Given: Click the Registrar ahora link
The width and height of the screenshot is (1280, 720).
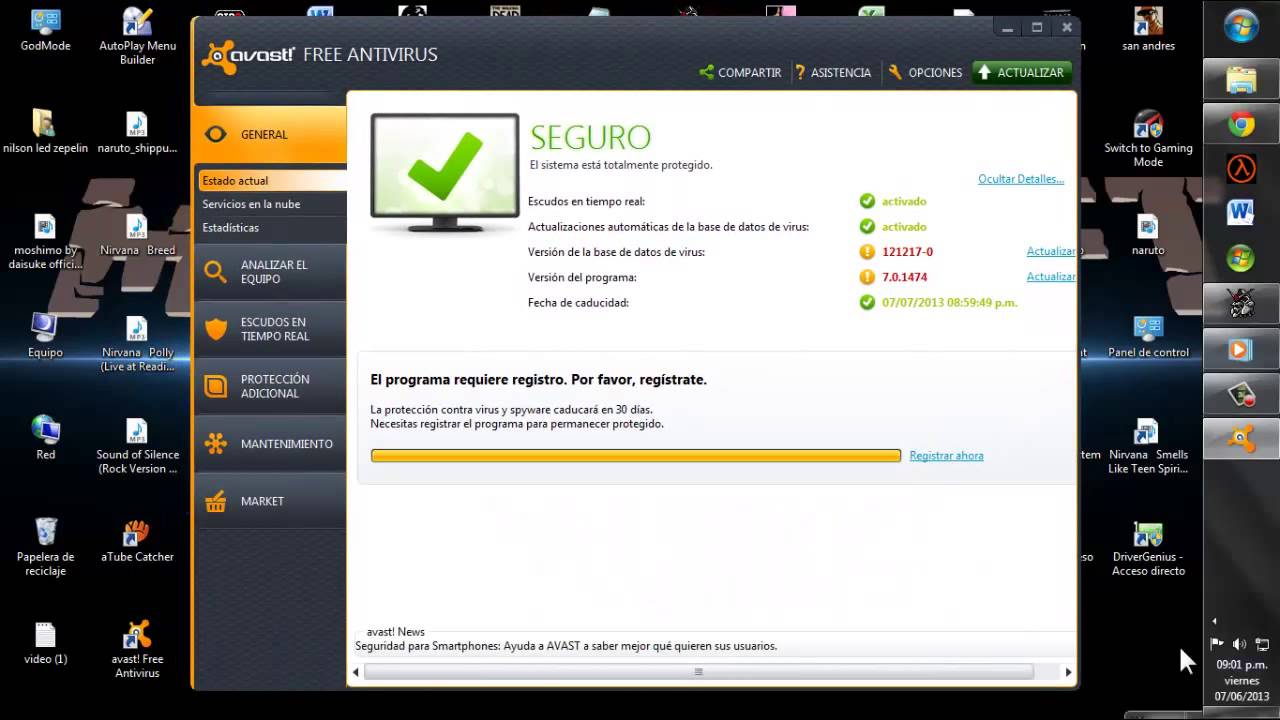Looking at the screenshot, I should pos(946,455).
